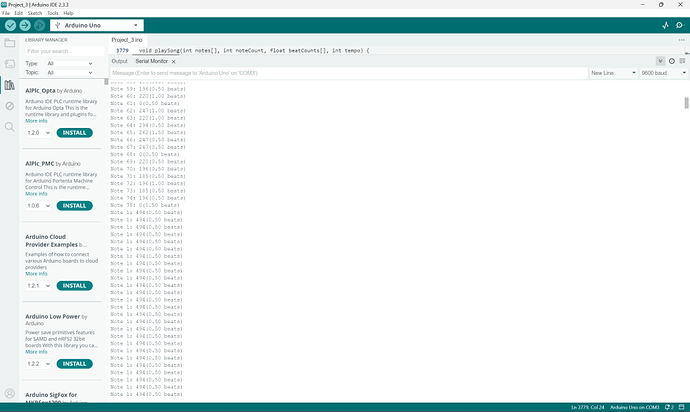Open Arduino Cloud Provider version 1.2.1 dropdown
Image resolution: width=690 pixels, height=412 pixels.
pos(38,286)
